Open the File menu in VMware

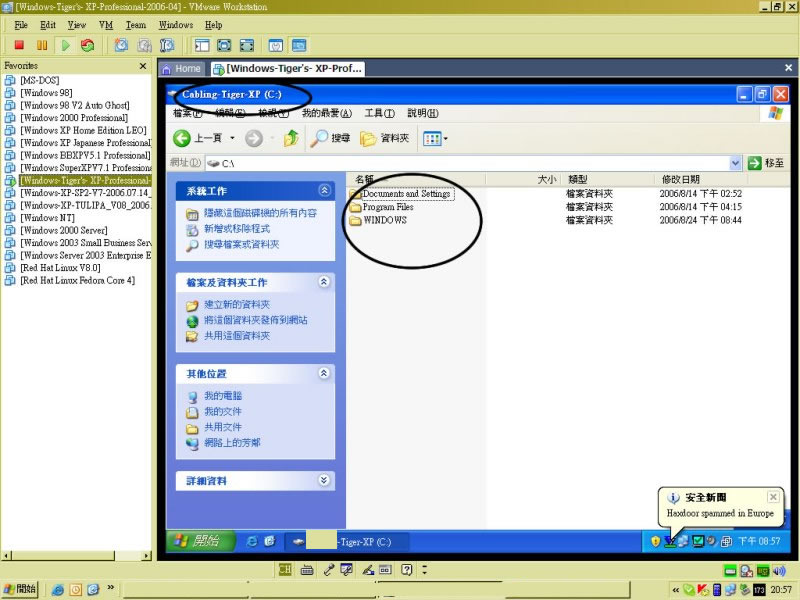[x=21, y=25]
